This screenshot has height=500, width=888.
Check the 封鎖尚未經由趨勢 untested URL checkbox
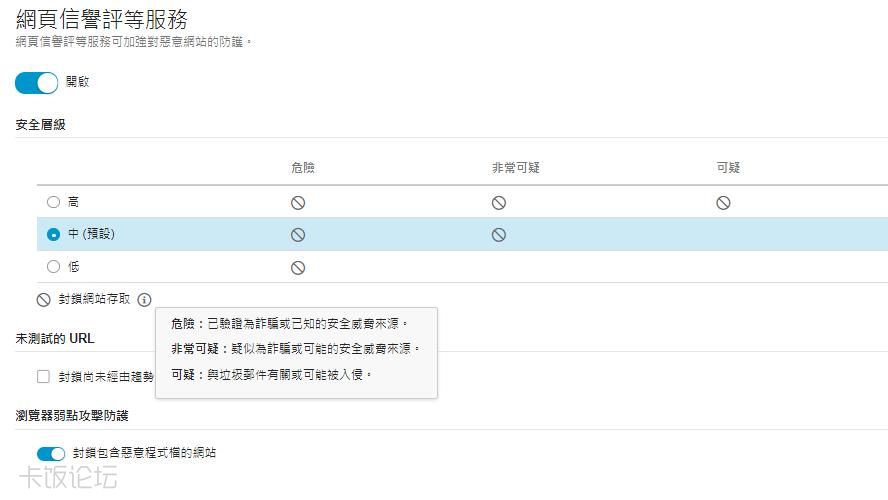pyautogui.click(x=44, y=377)
